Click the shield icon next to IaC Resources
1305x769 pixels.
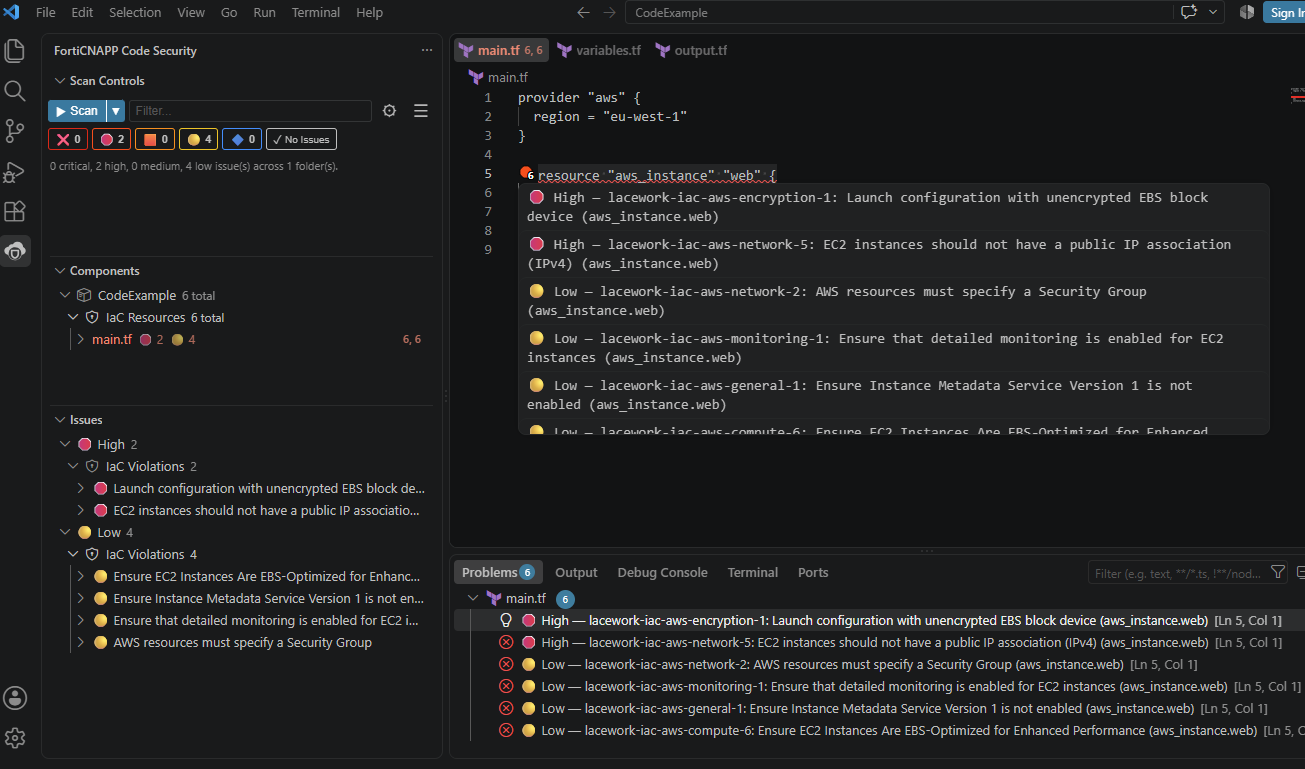tap(92, 318)
